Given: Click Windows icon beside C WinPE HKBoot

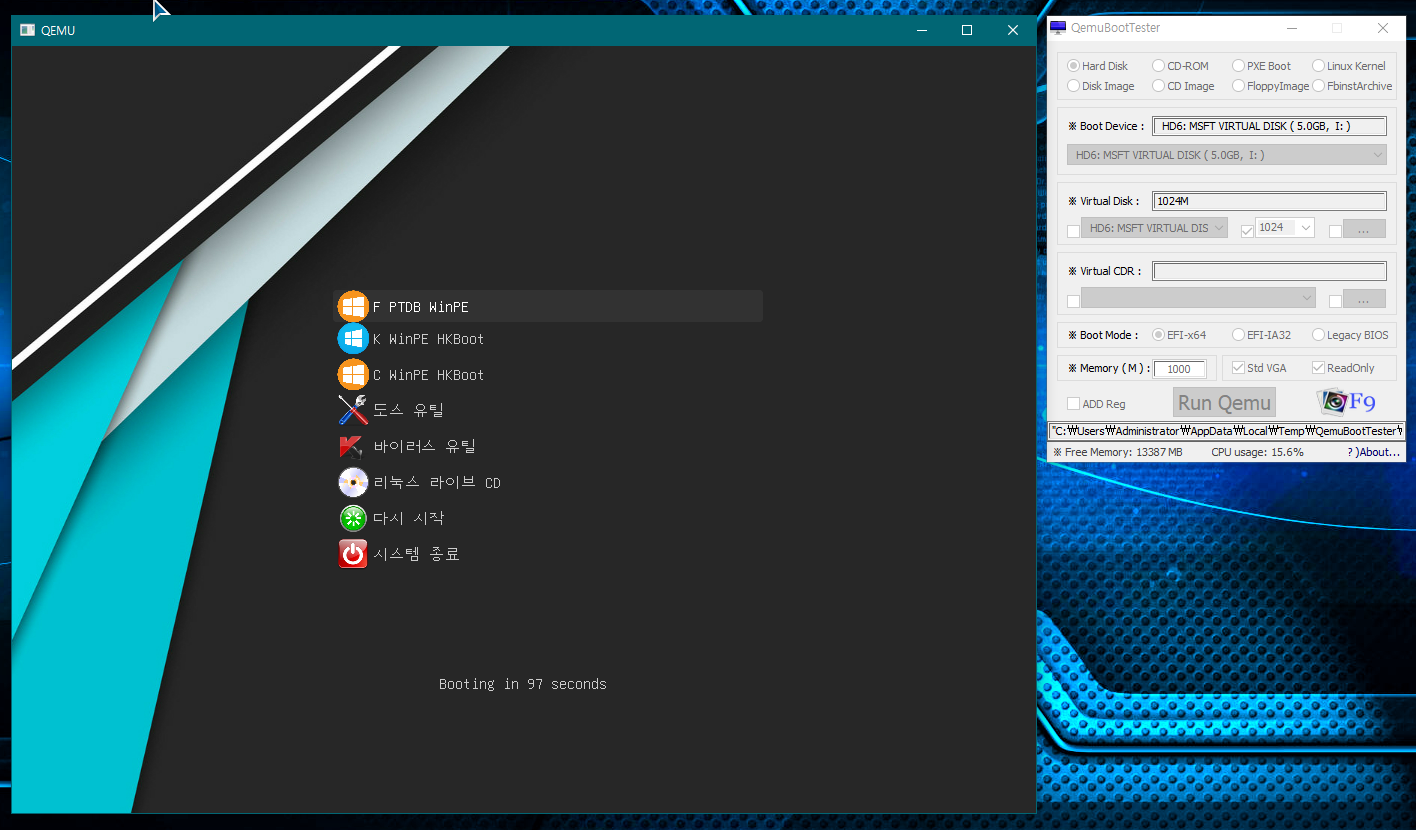Looking at the screenshot, I should pyautogui.click(x=353, y=375).
